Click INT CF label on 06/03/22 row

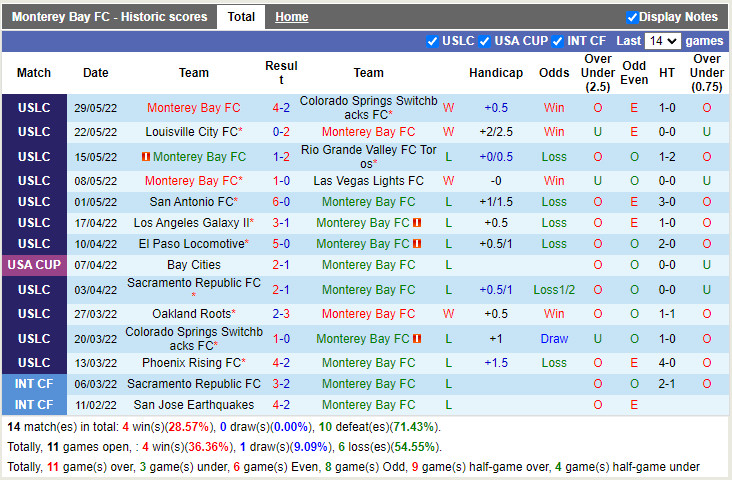34,384
